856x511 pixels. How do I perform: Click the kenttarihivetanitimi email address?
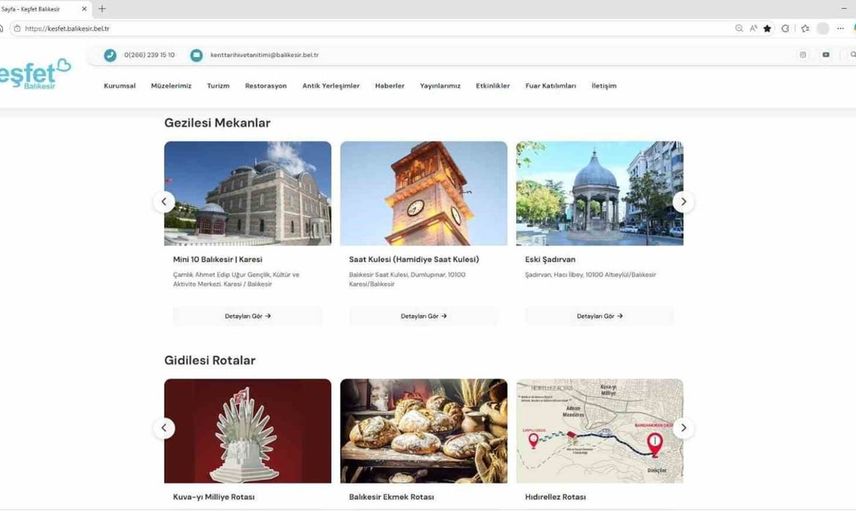click(x=265, y=55)
